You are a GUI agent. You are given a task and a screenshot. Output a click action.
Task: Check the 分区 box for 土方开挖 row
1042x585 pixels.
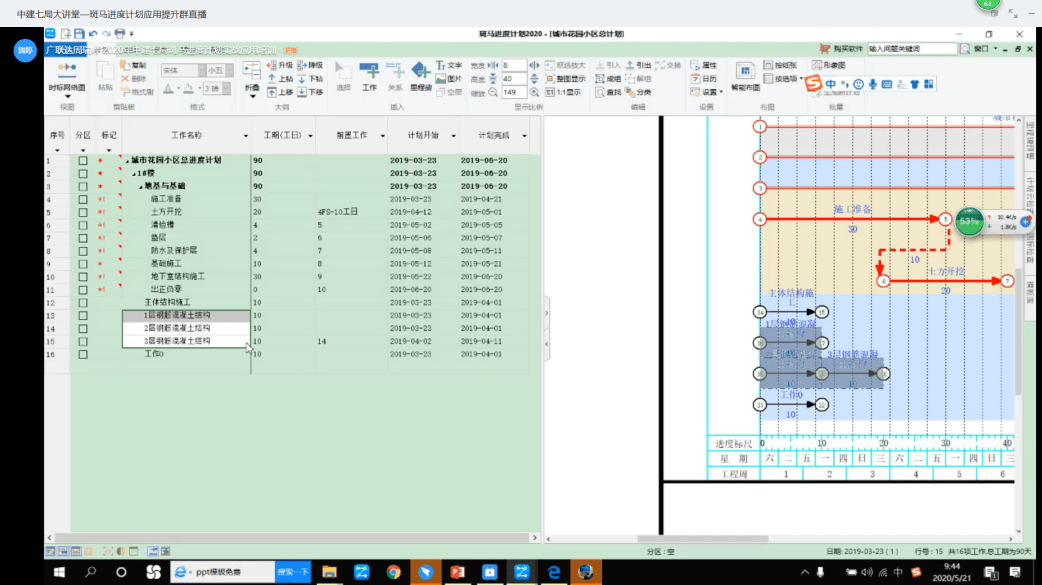click(83, 212)
